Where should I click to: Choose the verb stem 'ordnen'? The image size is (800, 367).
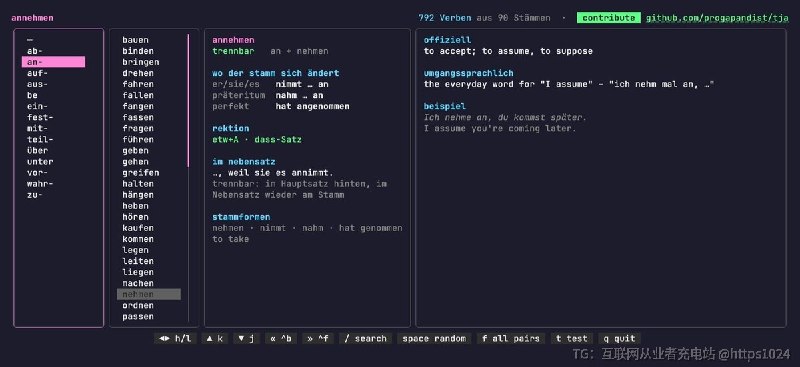coord(138,305)
